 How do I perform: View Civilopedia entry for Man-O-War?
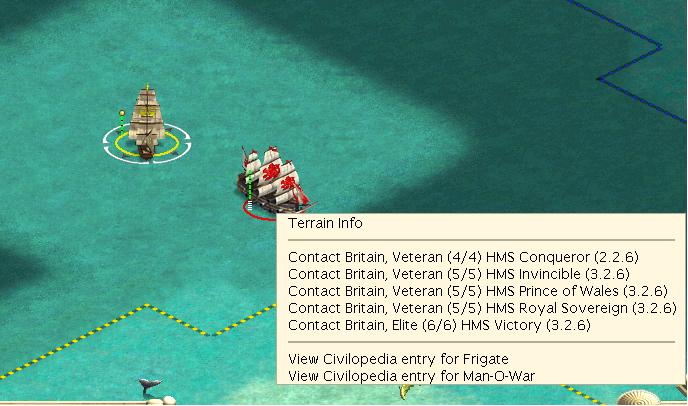(x=412, y=376)
